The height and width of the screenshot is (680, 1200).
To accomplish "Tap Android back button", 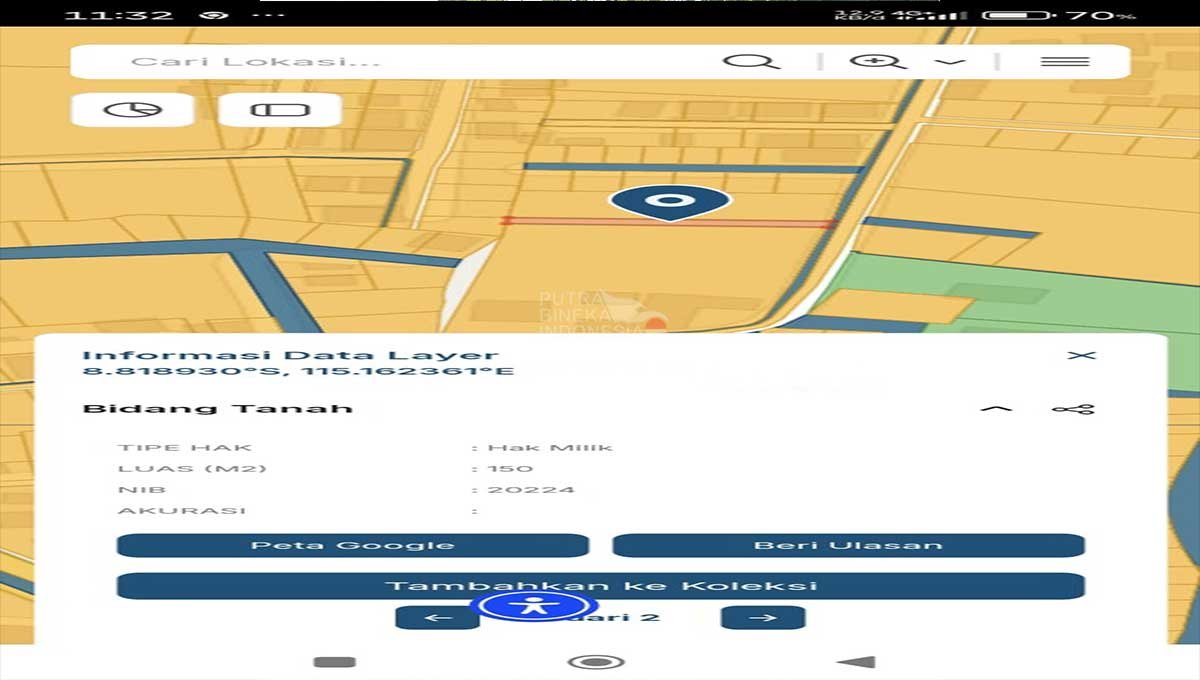I will [856, 662].
